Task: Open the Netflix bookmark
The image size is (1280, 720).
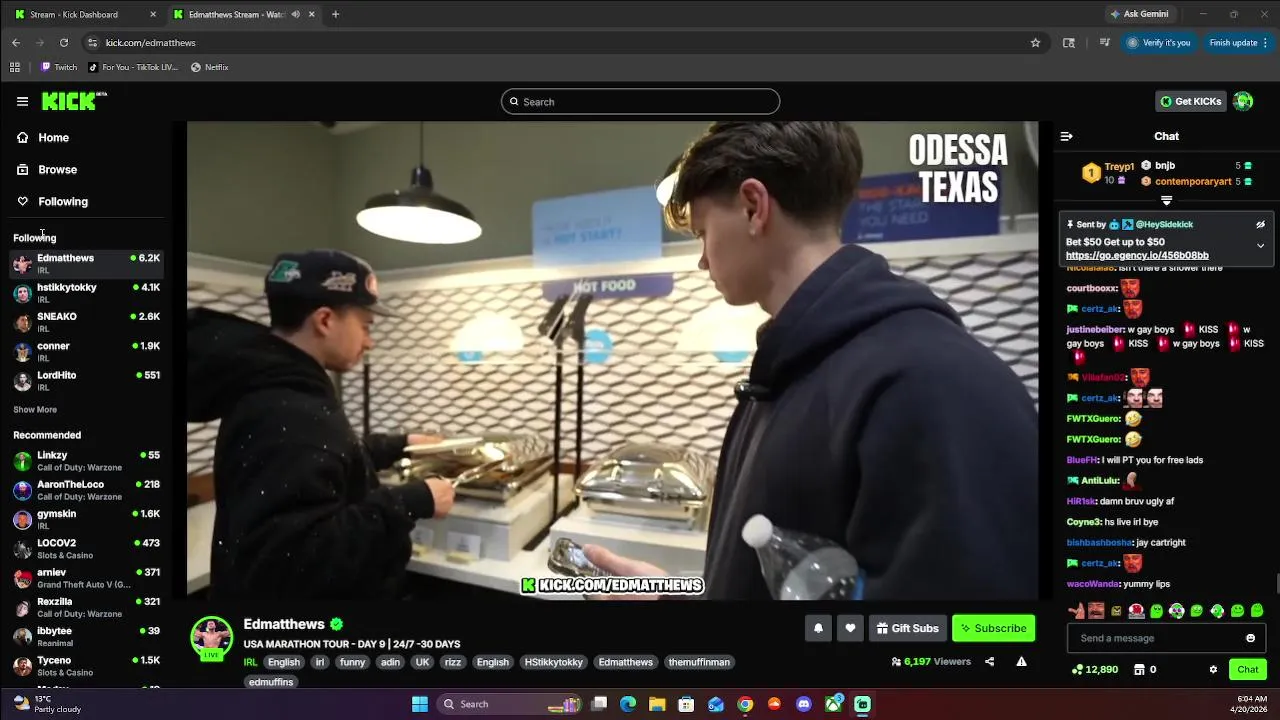Action: 209,67
